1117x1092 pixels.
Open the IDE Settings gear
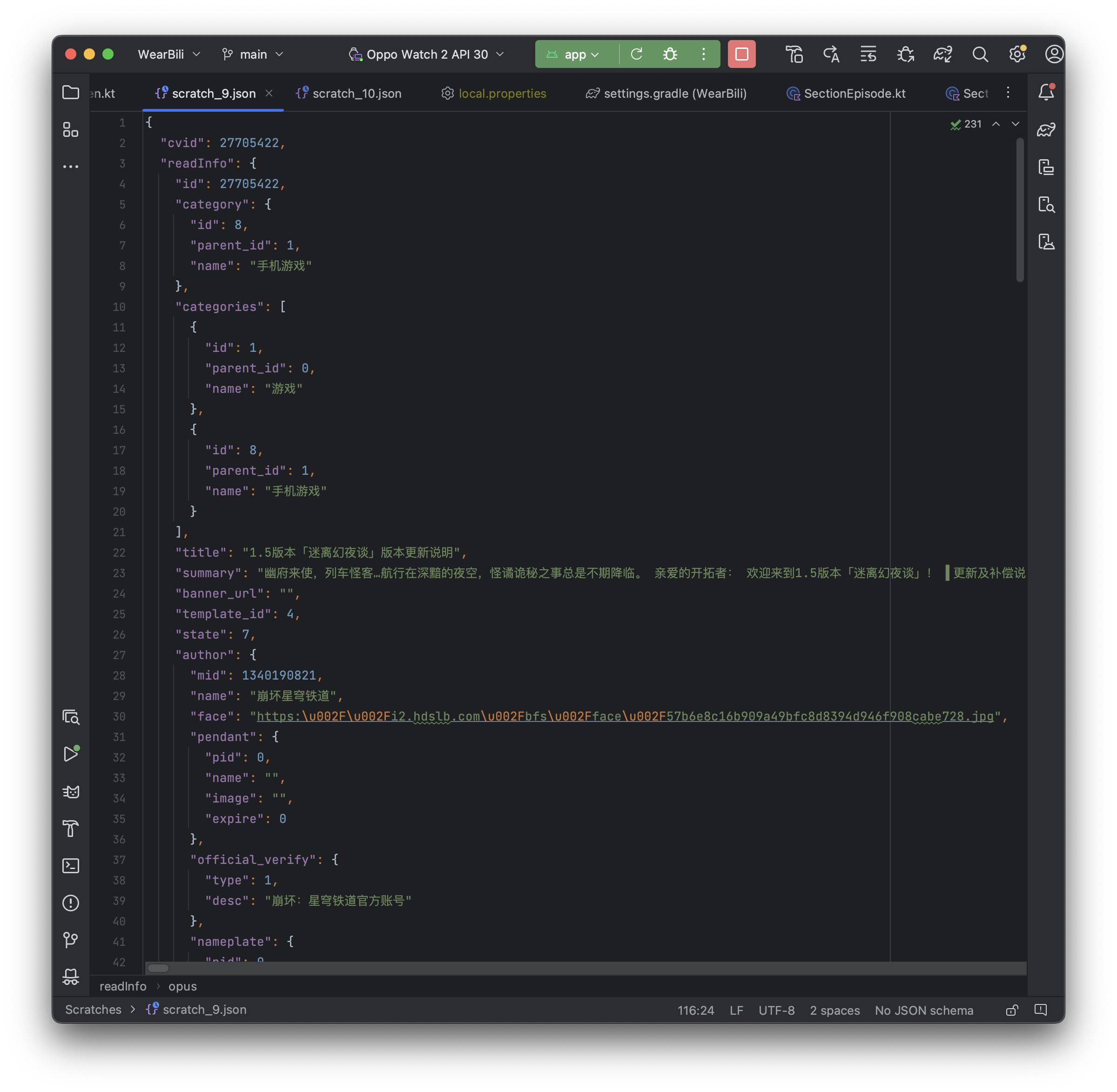tap(1018, 54)
